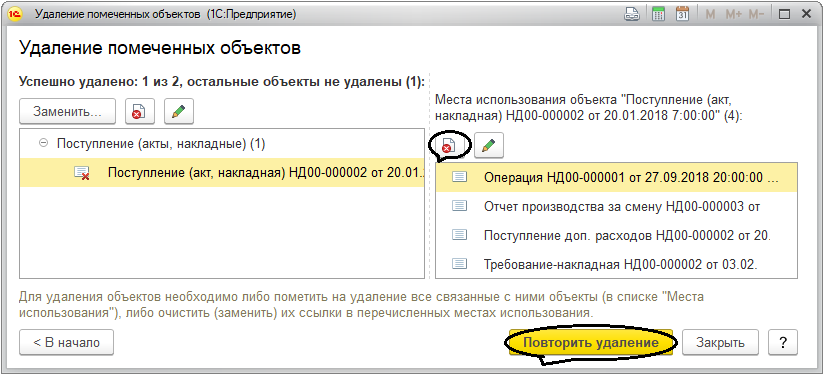Click the pencil edit icon above the usage list
Viewport: 825px width, 377px height.
click(x=489, y=145)
